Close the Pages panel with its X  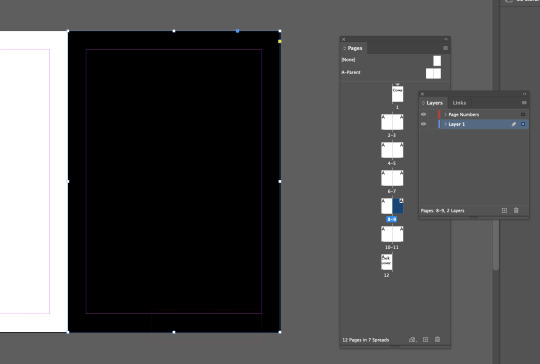343,39
